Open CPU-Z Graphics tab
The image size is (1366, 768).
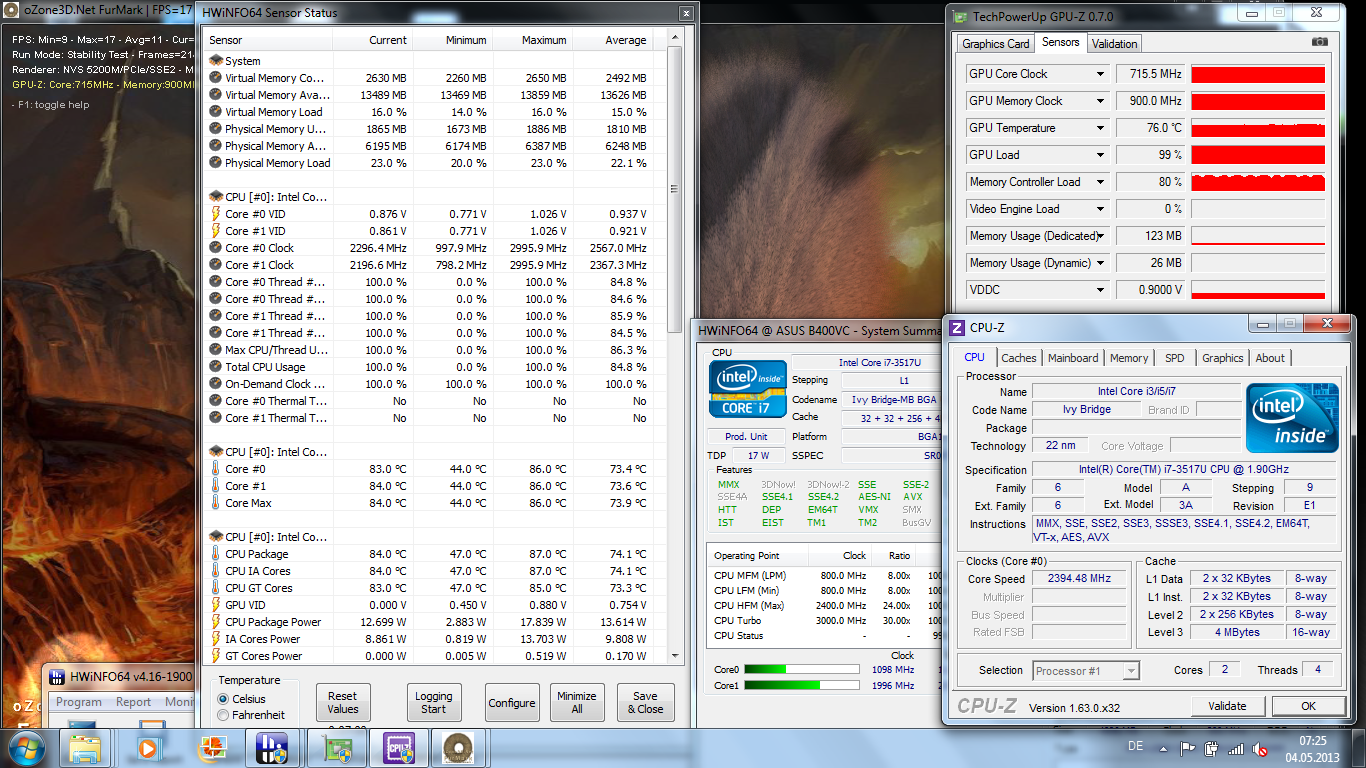[x=1222, y=358]
